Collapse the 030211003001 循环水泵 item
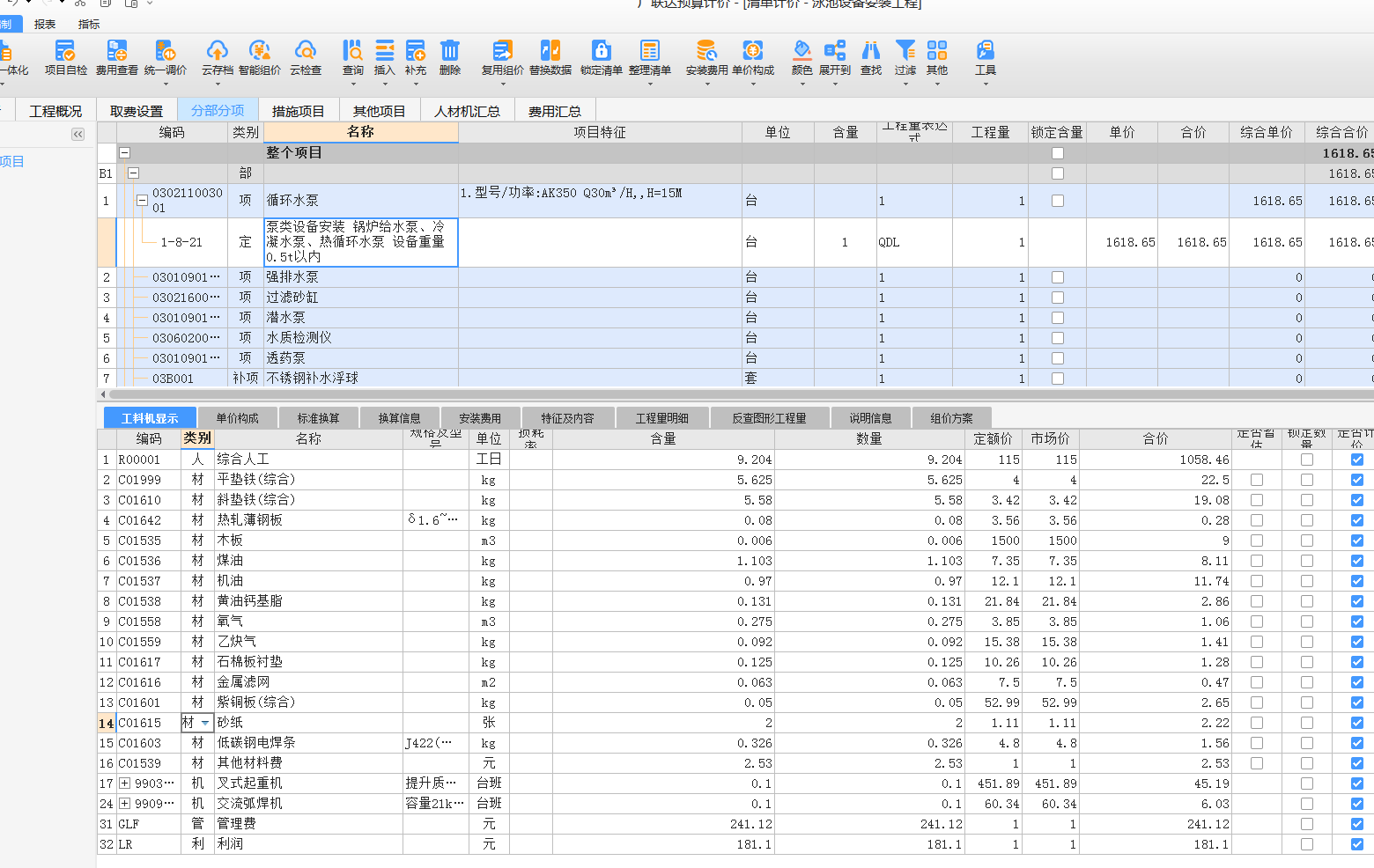Screen dimensions: 1374x868 pyautogui.click(x=142, y=201)
